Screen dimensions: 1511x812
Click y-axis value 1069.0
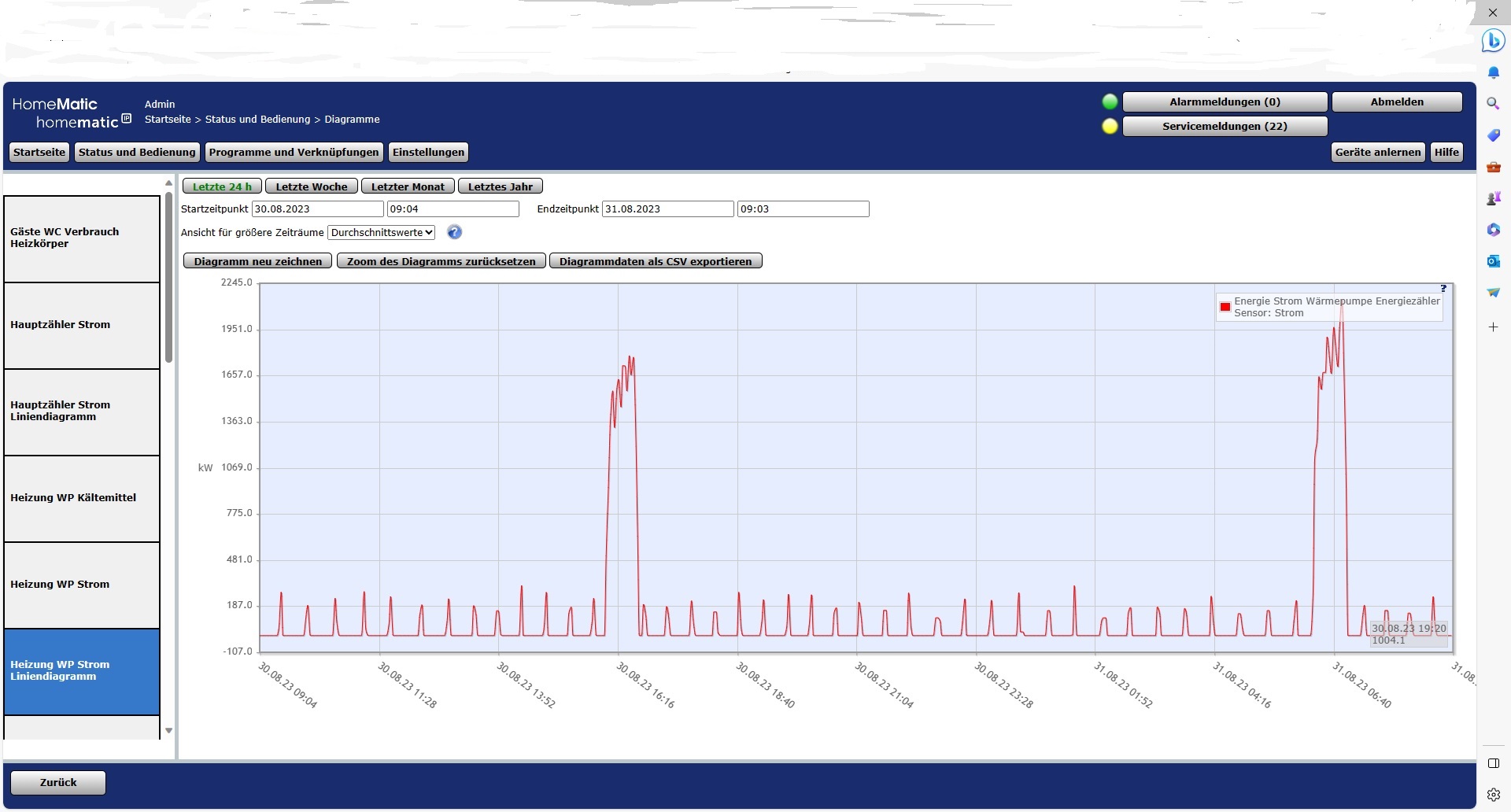pyautogui.click(x=237, y=467)
